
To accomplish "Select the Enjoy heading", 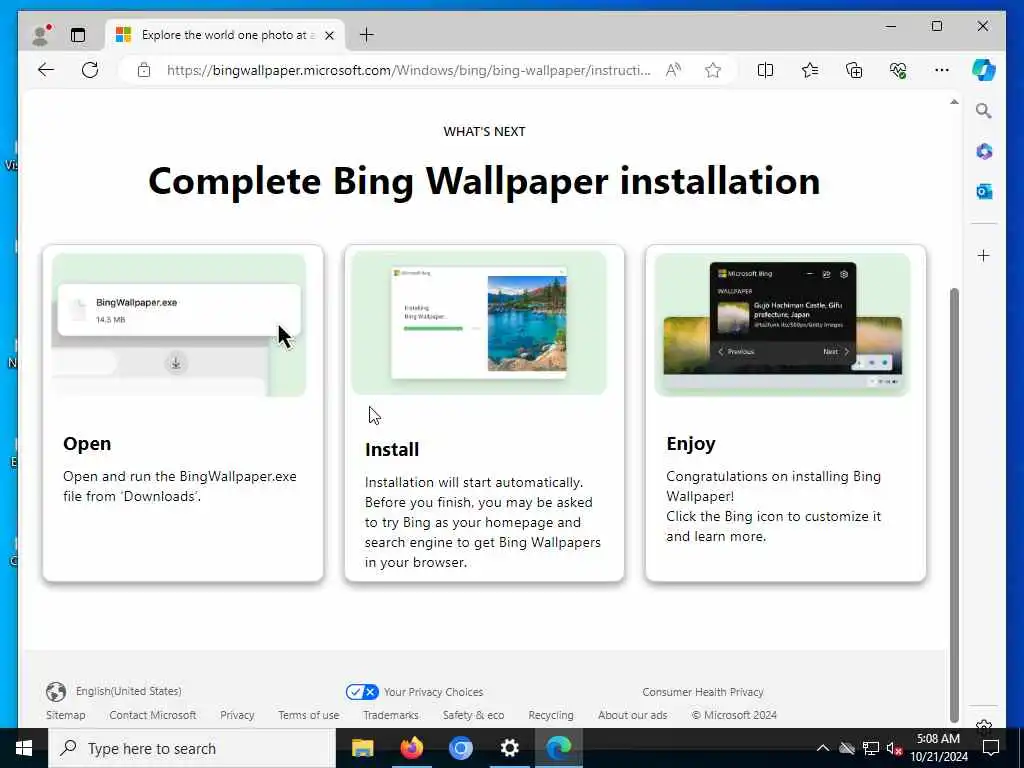I will 691,444.
